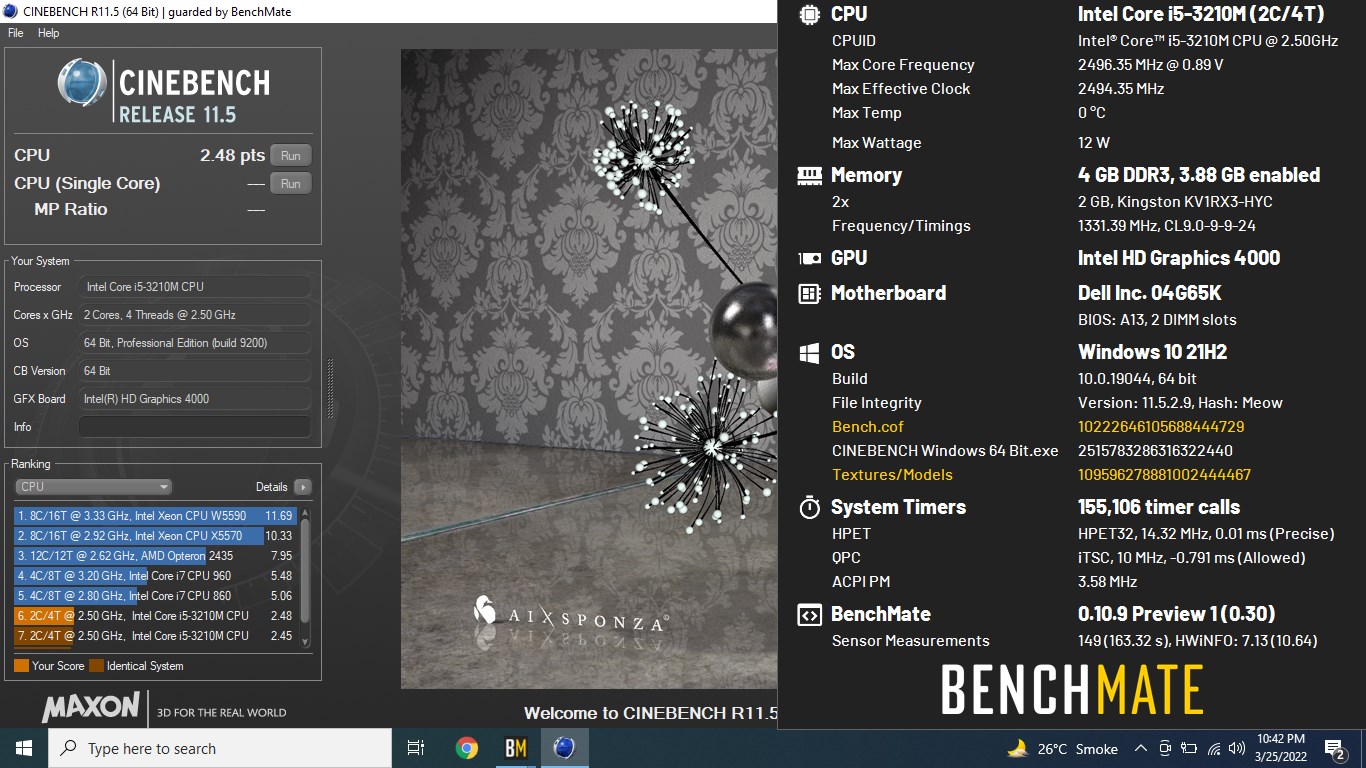
Task: Open the volume speaker tray icon
Action: coord(1237,748)
